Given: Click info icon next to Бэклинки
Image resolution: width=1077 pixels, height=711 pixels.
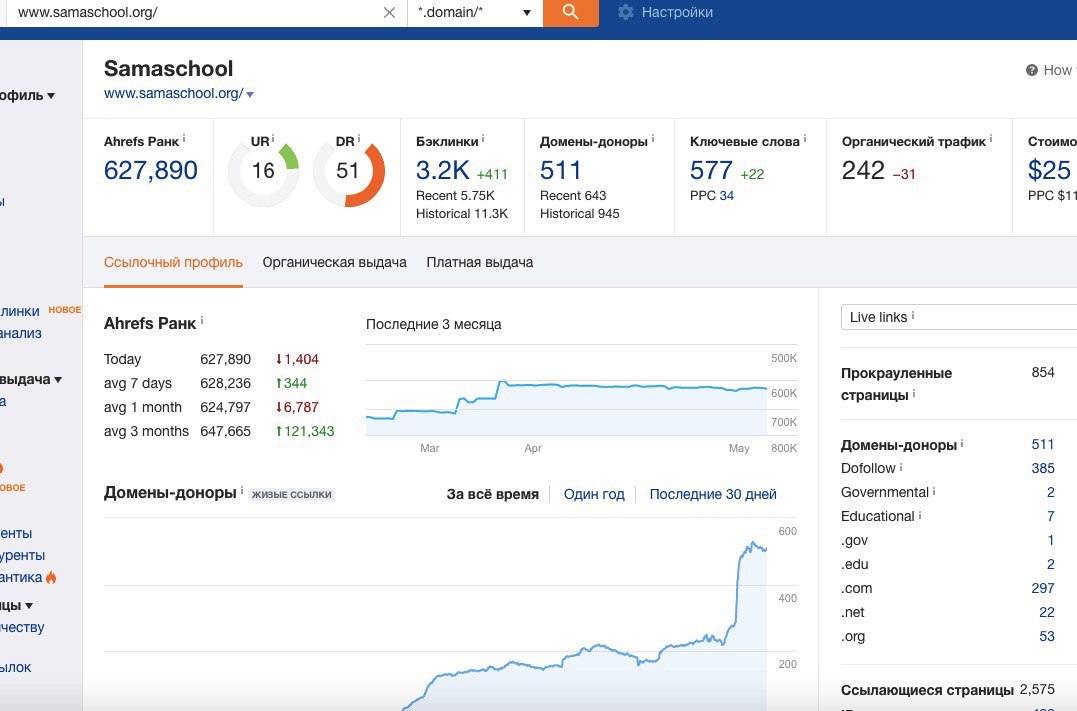Looking at the screenshot, I should pyautogui.click(x=483, y=139).
